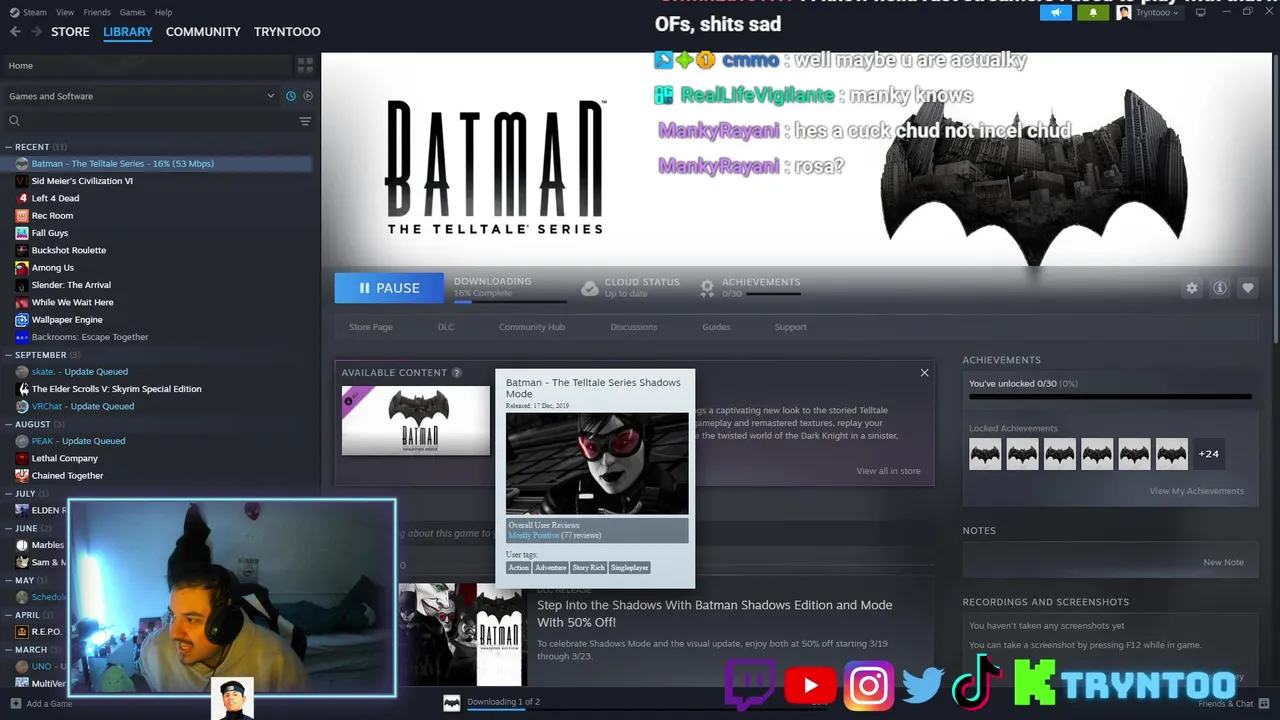This screenshot has width=1280, height=720.
Task: Select Sid Meier's Civilization VI
Action: pos(82,181)
